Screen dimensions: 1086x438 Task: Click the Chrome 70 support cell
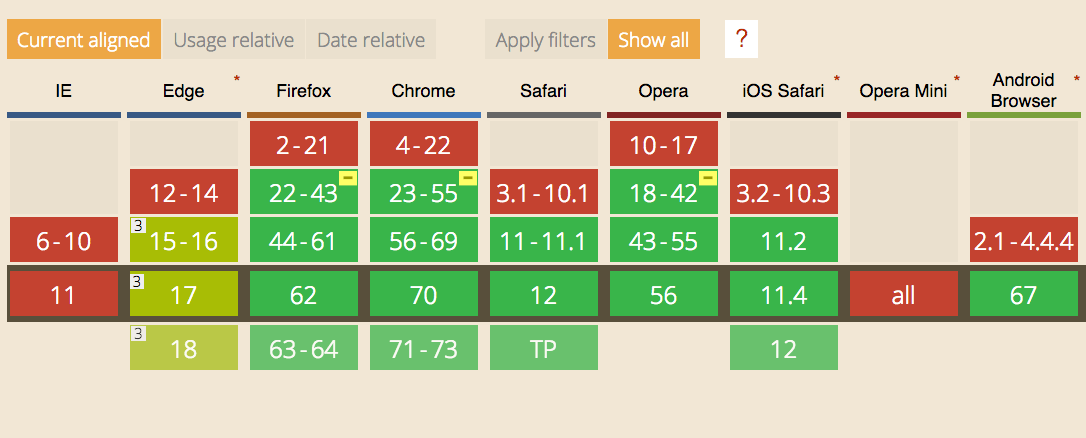[x=424, y=295]
